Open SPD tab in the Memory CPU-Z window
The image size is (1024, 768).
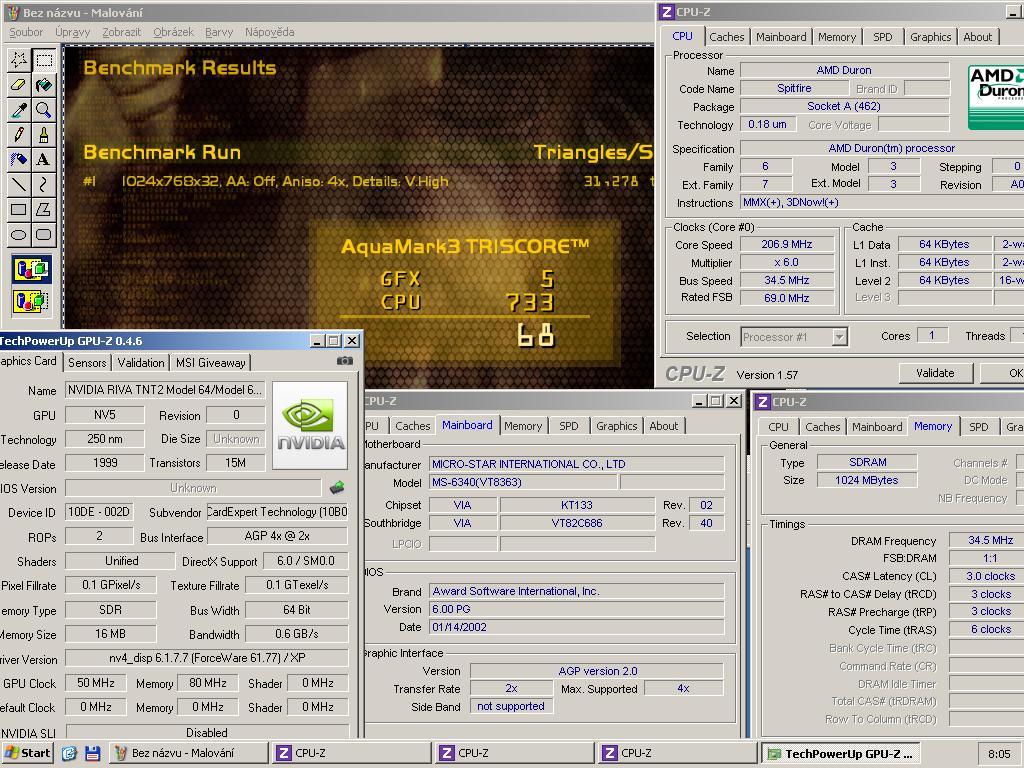(978, 426)
